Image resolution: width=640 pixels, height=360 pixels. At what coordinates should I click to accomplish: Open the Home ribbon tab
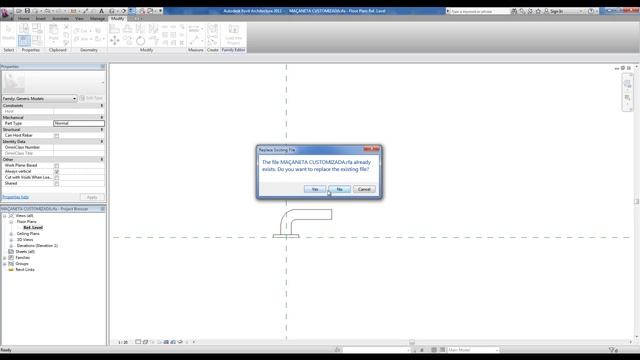(x=24, y=19)
